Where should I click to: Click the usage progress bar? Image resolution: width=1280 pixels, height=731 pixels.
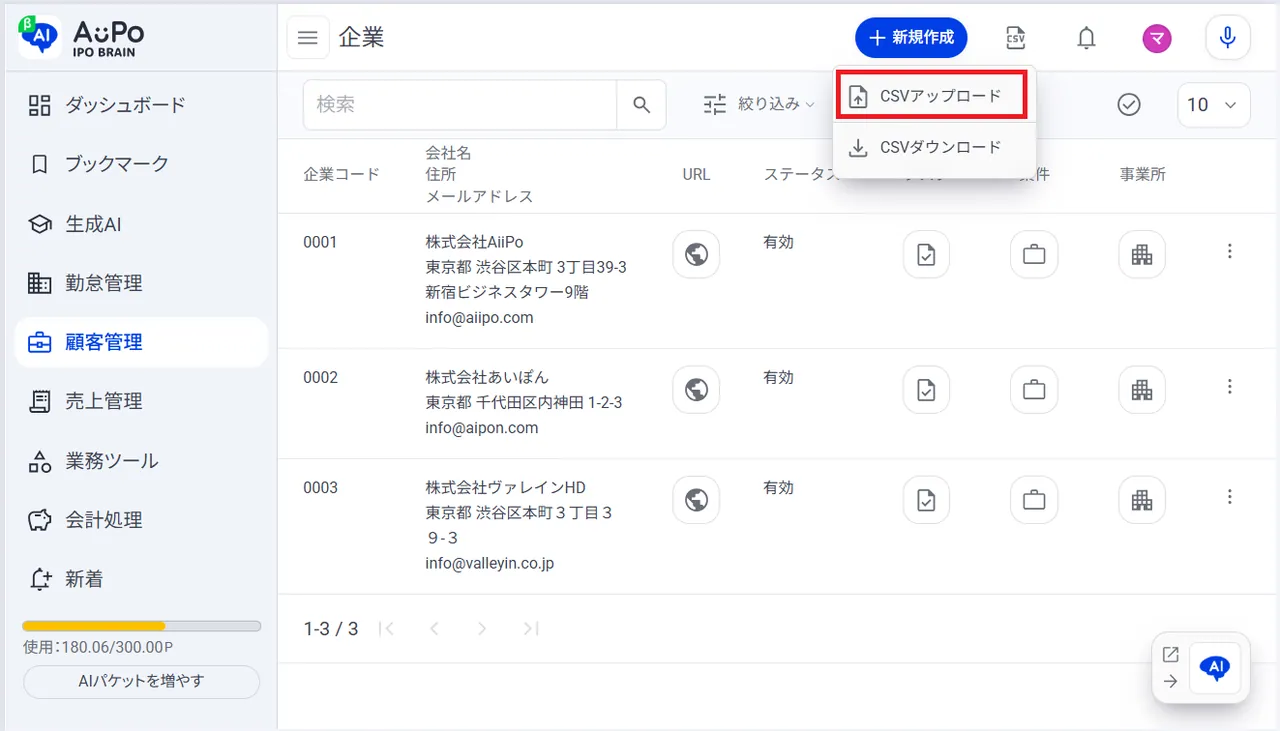141,626
